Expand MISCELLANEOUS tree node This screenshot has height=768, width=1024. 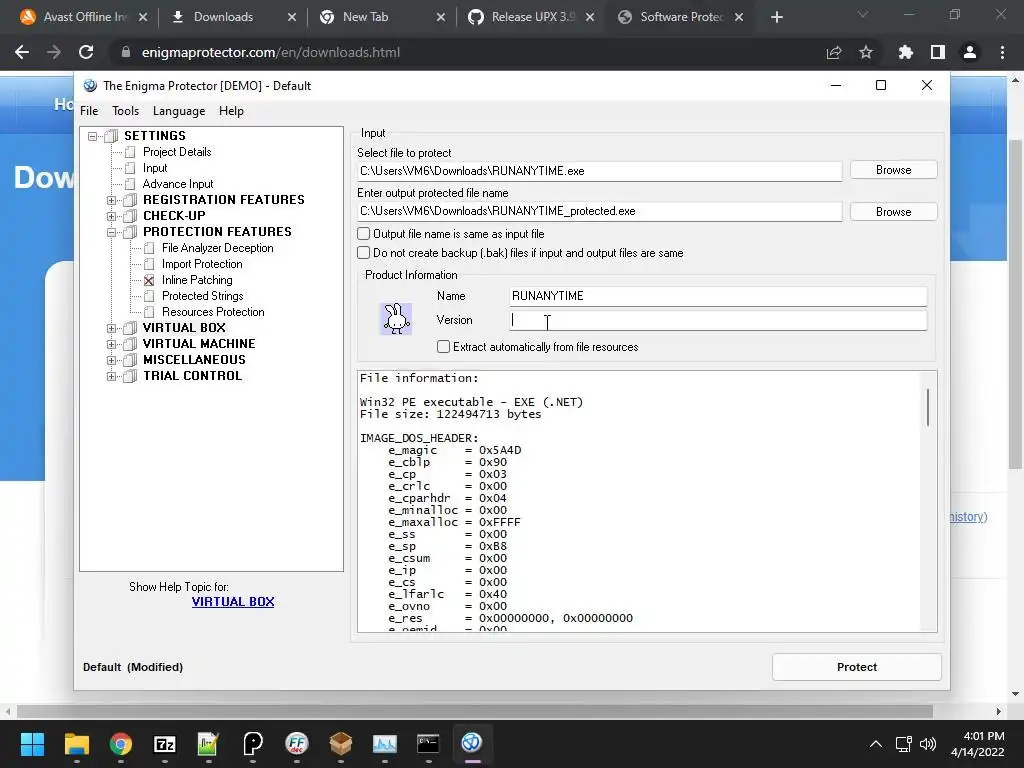tap(112, 360)
